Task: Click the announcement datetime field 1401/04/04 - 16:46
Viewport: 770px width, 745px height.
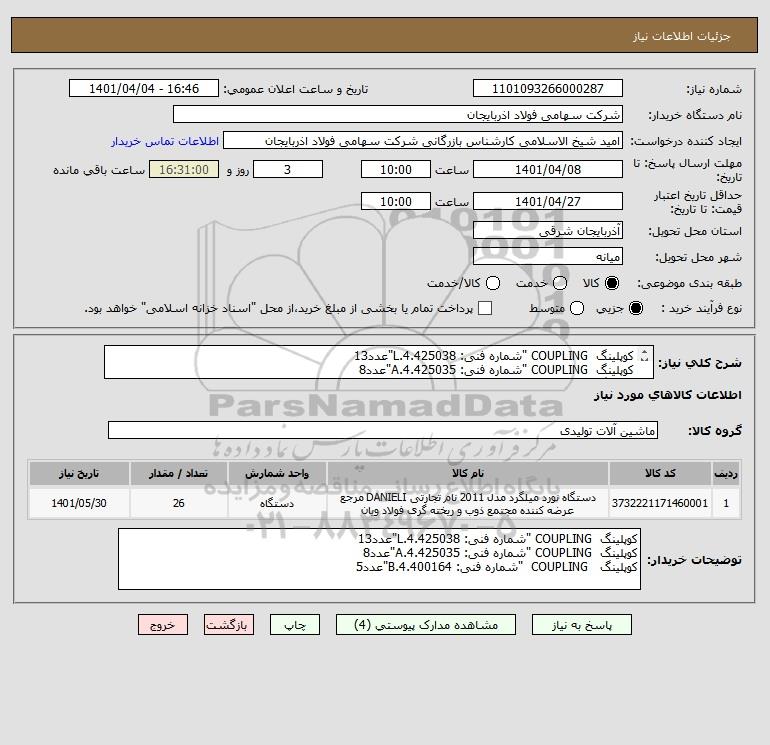Action: [x=144, y=88]
